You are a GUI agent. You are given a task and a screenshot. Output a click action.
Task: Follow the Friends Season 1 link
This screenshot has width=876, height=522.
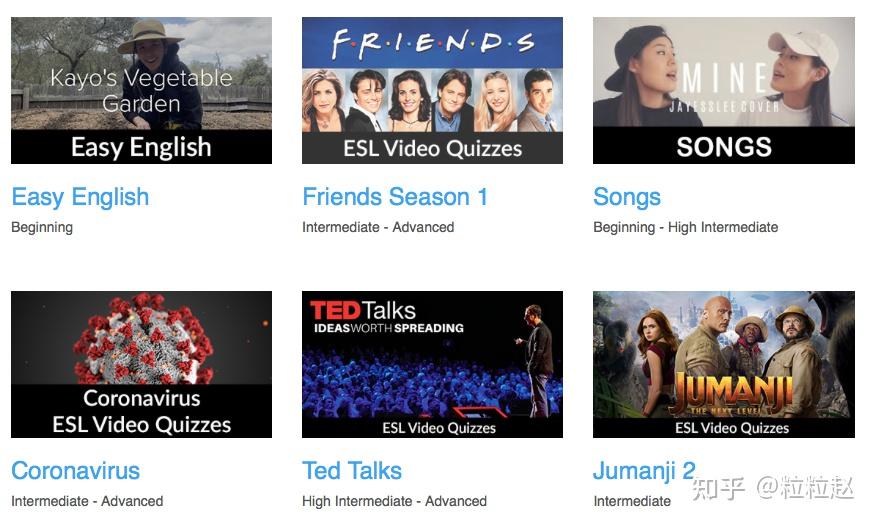[395, 197]
